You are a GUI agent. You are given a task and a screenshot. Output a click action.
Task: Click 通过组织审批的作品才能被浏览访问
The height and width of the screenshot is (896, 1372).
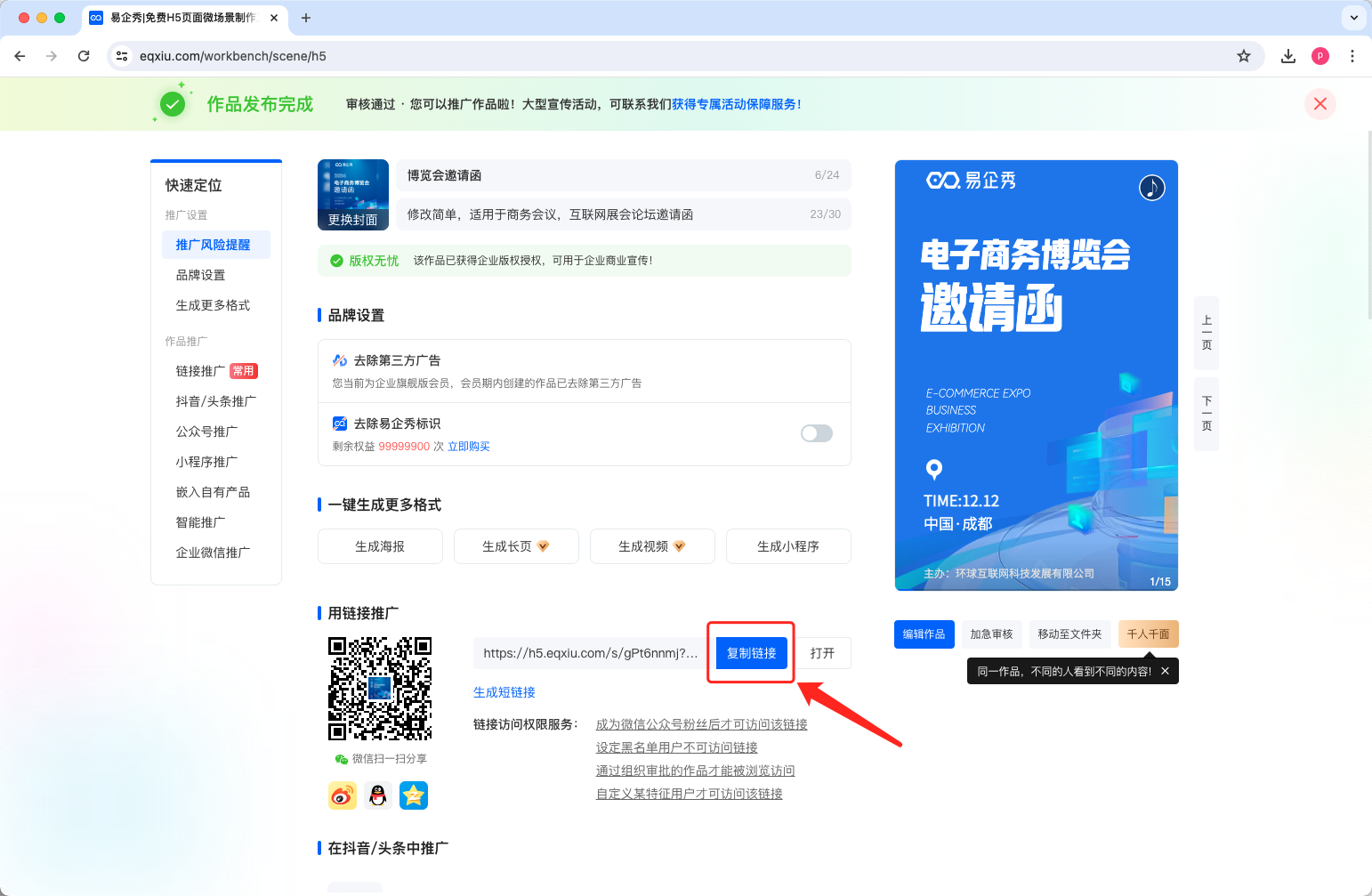[696, 771]
